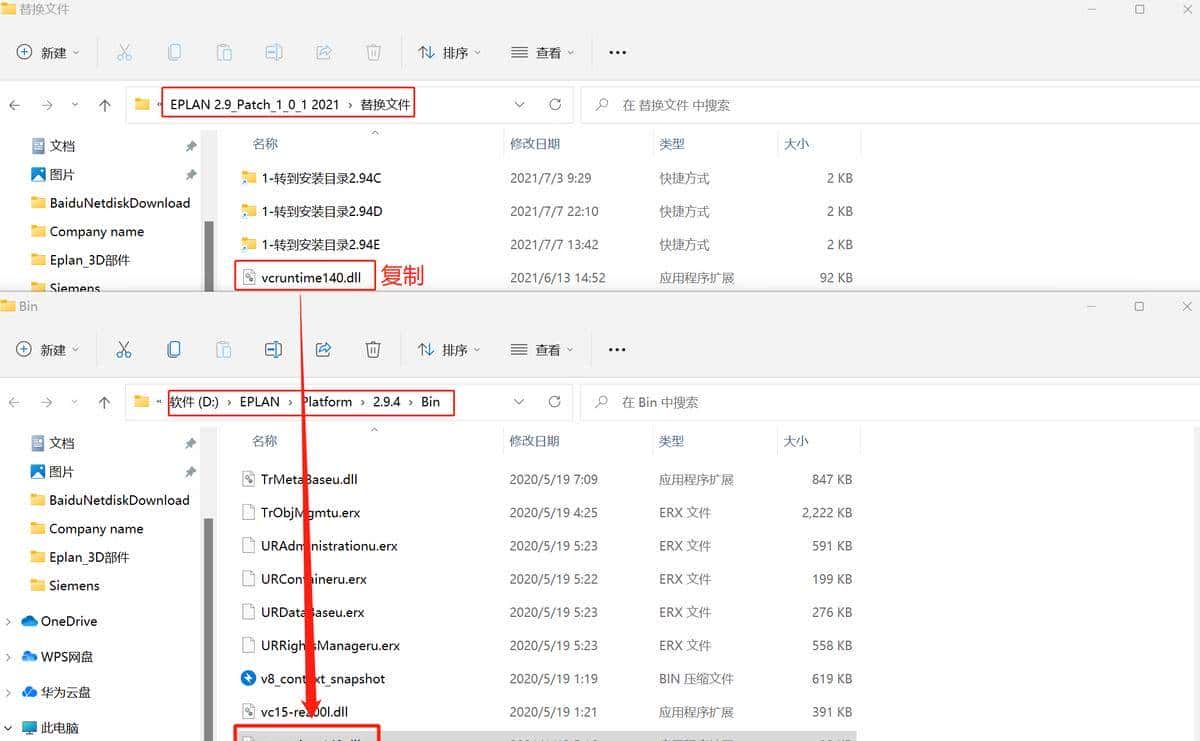Select vcruntime140.dll in the 替换文件 folder
Image resolution: width=1200 pixels, height=741 pixels.
click(x=310, y=277)
